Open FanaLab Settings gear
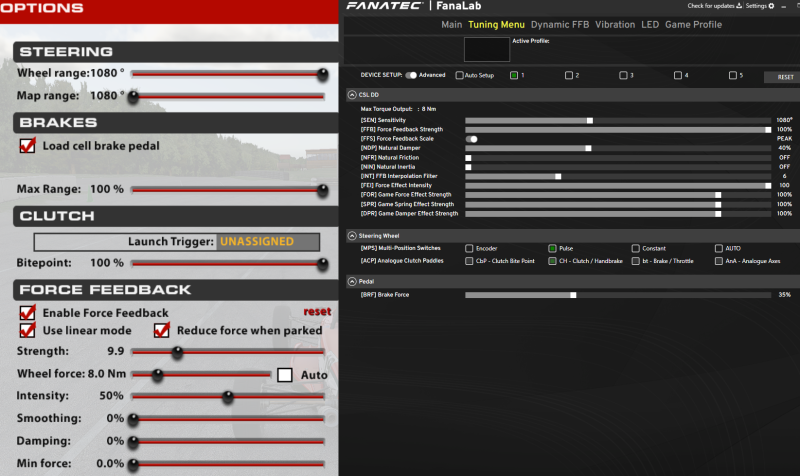The width and height of the screenshot is (800, 476). 760,6
